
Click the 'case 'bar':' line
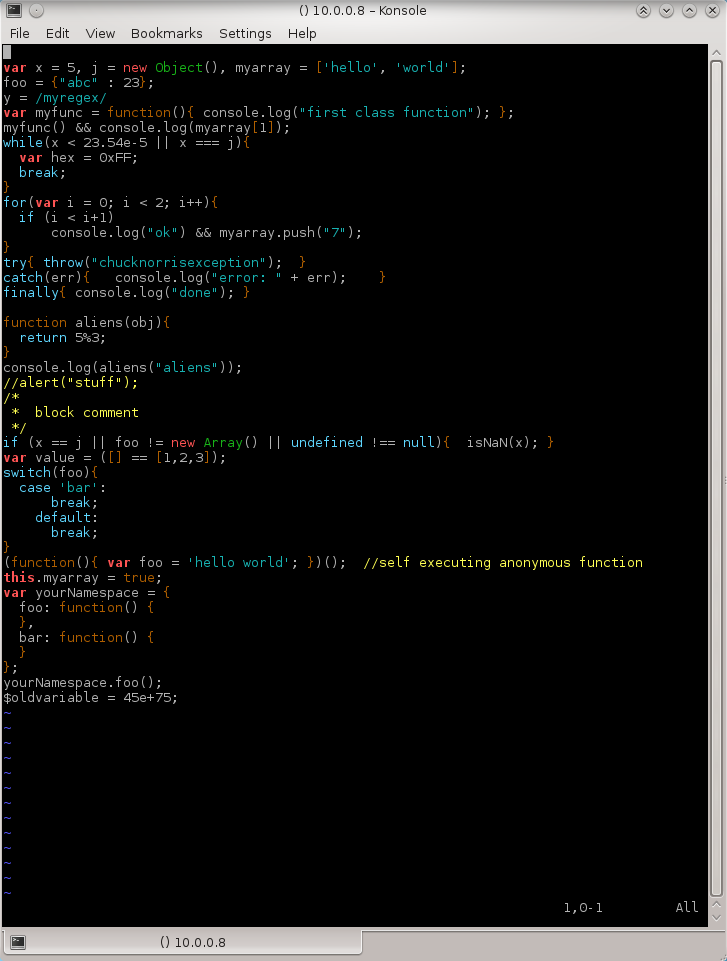(x=63, y=488)
